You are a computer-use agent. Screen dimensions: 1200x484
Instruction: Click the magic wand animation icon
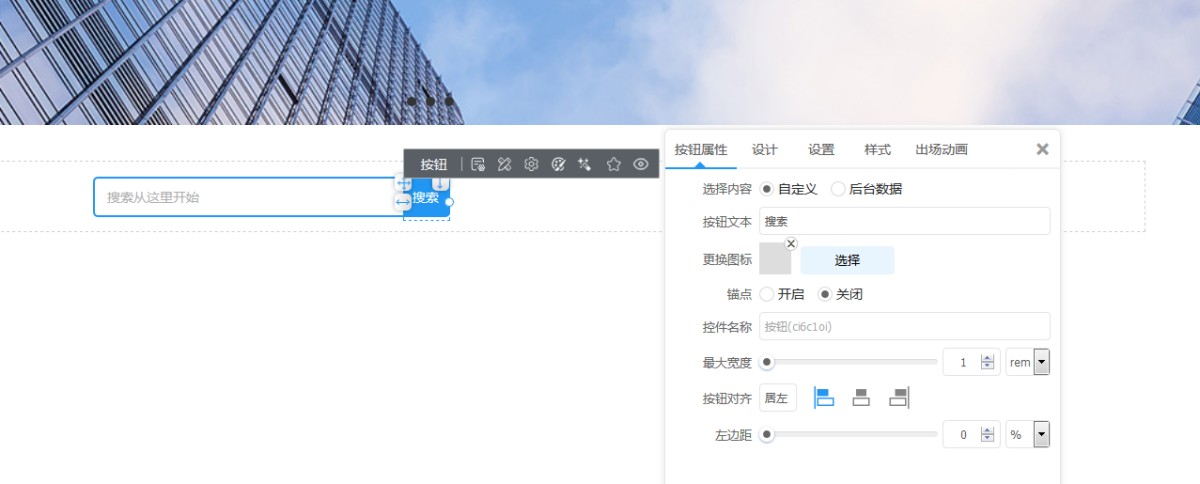click(586, 164)
